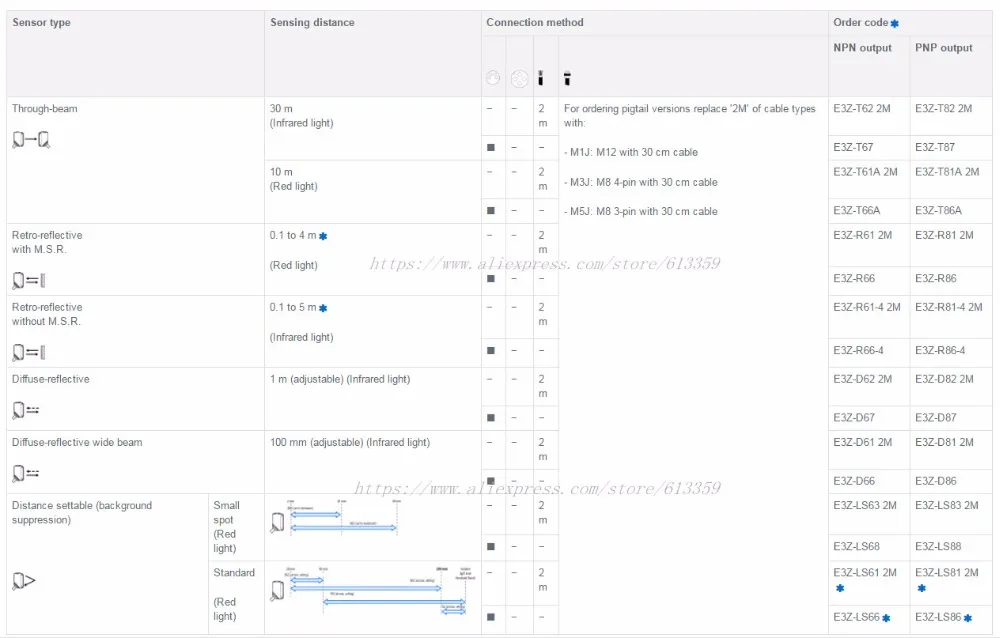This screenshot has height=638, width=1000.
Task: Click the asterisk beside E3Z-LS86
Action: [967, 618]
